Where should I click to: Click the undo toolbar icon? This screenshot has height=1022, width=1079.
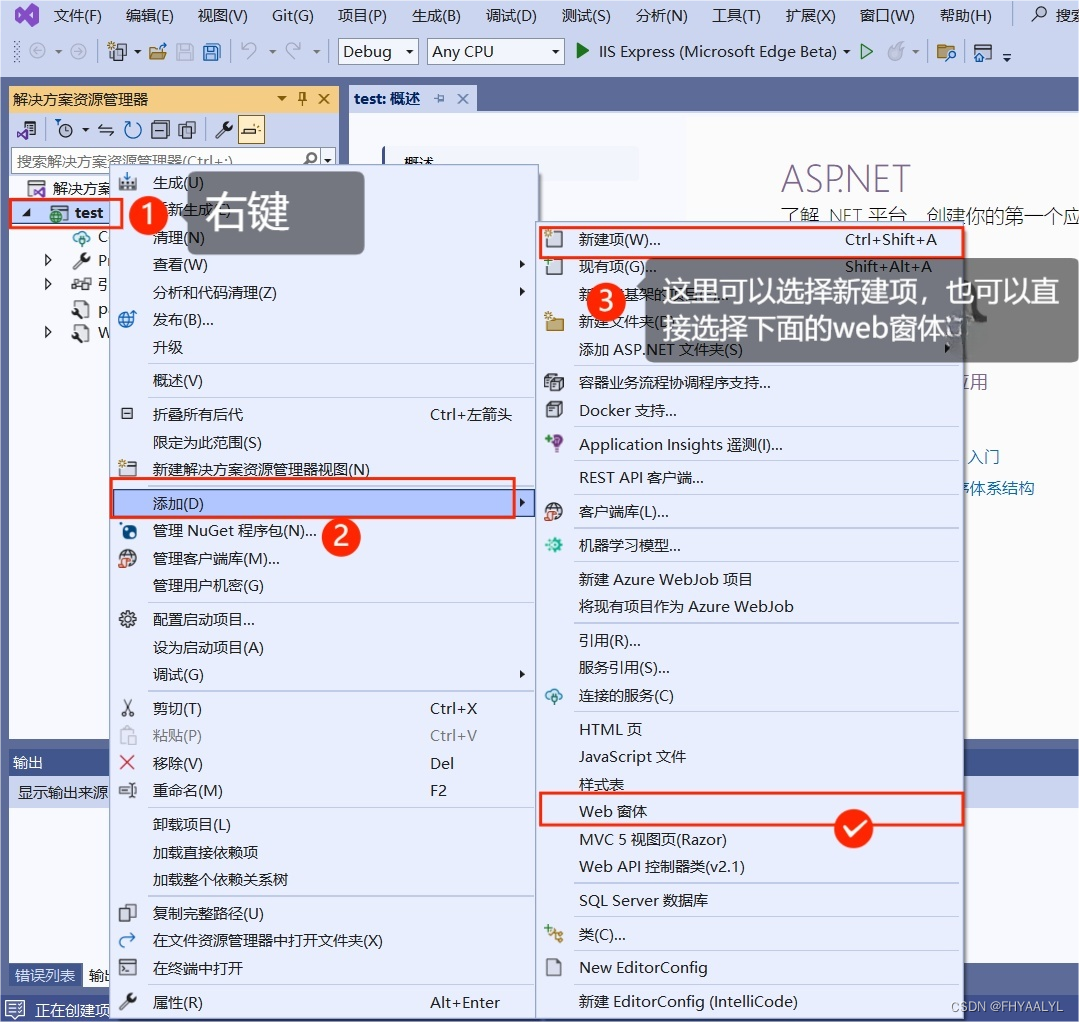249,52
